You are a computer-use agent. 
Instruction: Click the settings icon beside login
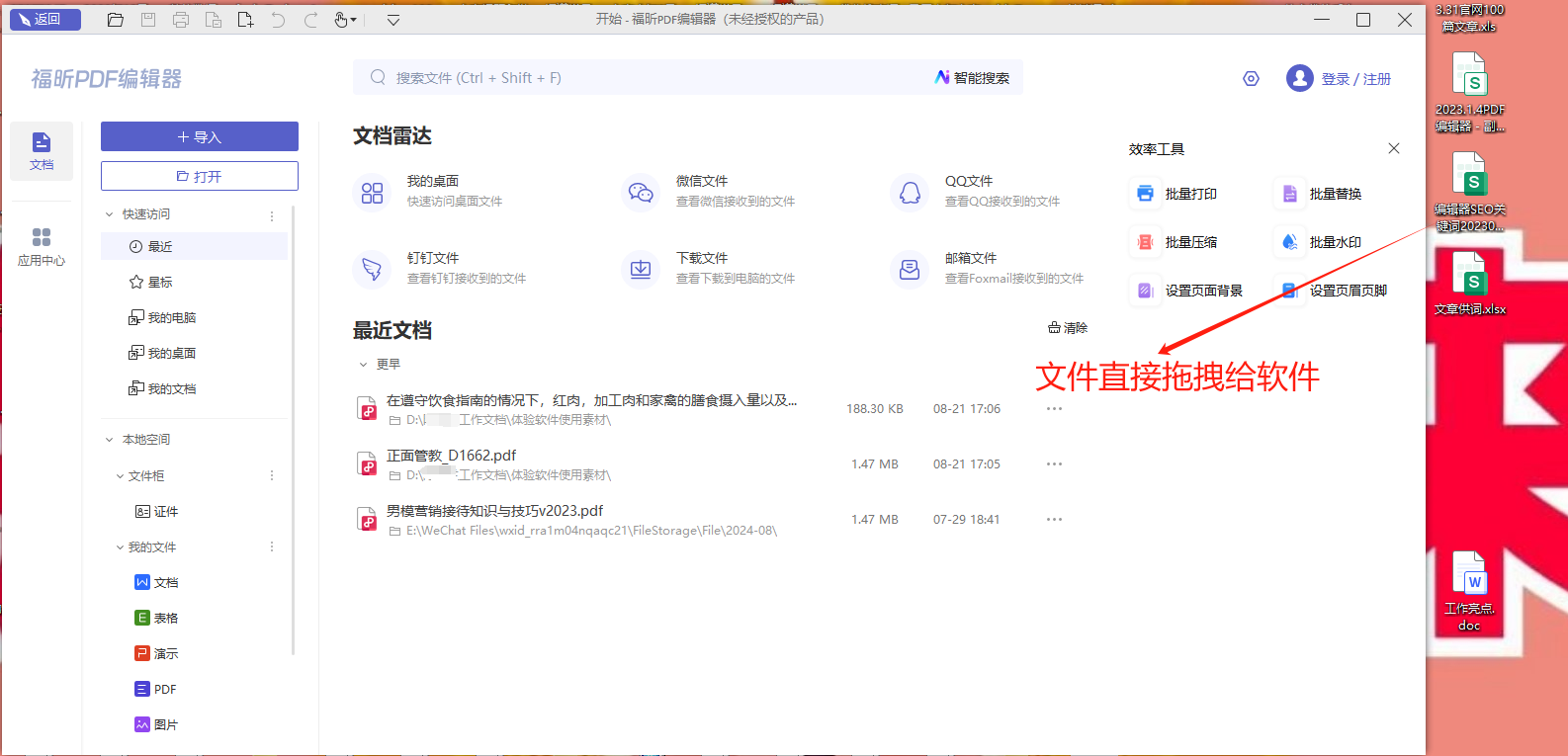pyautogui.click(x=1251, y=79)
